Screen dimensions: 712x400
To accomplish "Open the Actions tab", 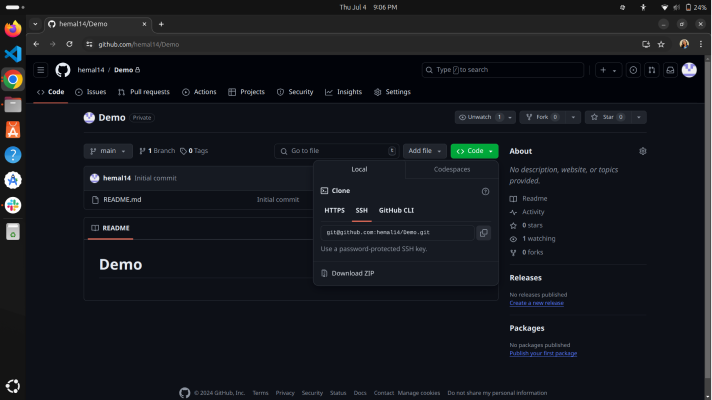I will (x=199, y=92).
